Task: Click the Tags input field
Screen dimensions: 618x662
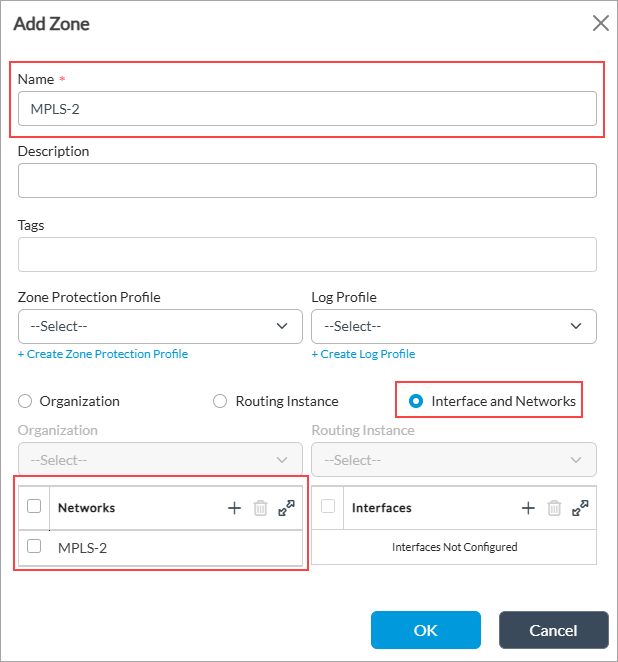Action: click(307, 254)
